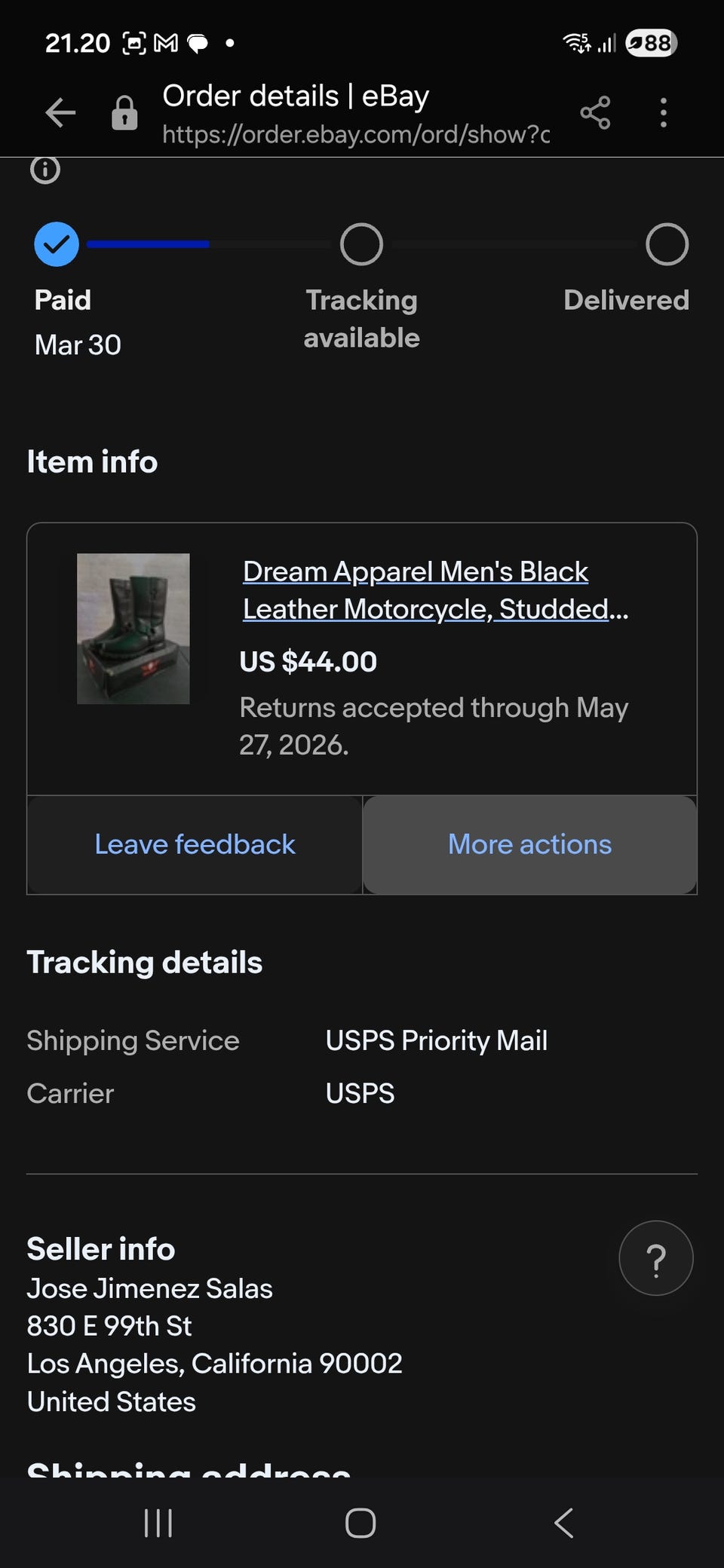Screen dimensions: 724x1568
Task: Tap the help question mark button
Action: click(655, 1258)
